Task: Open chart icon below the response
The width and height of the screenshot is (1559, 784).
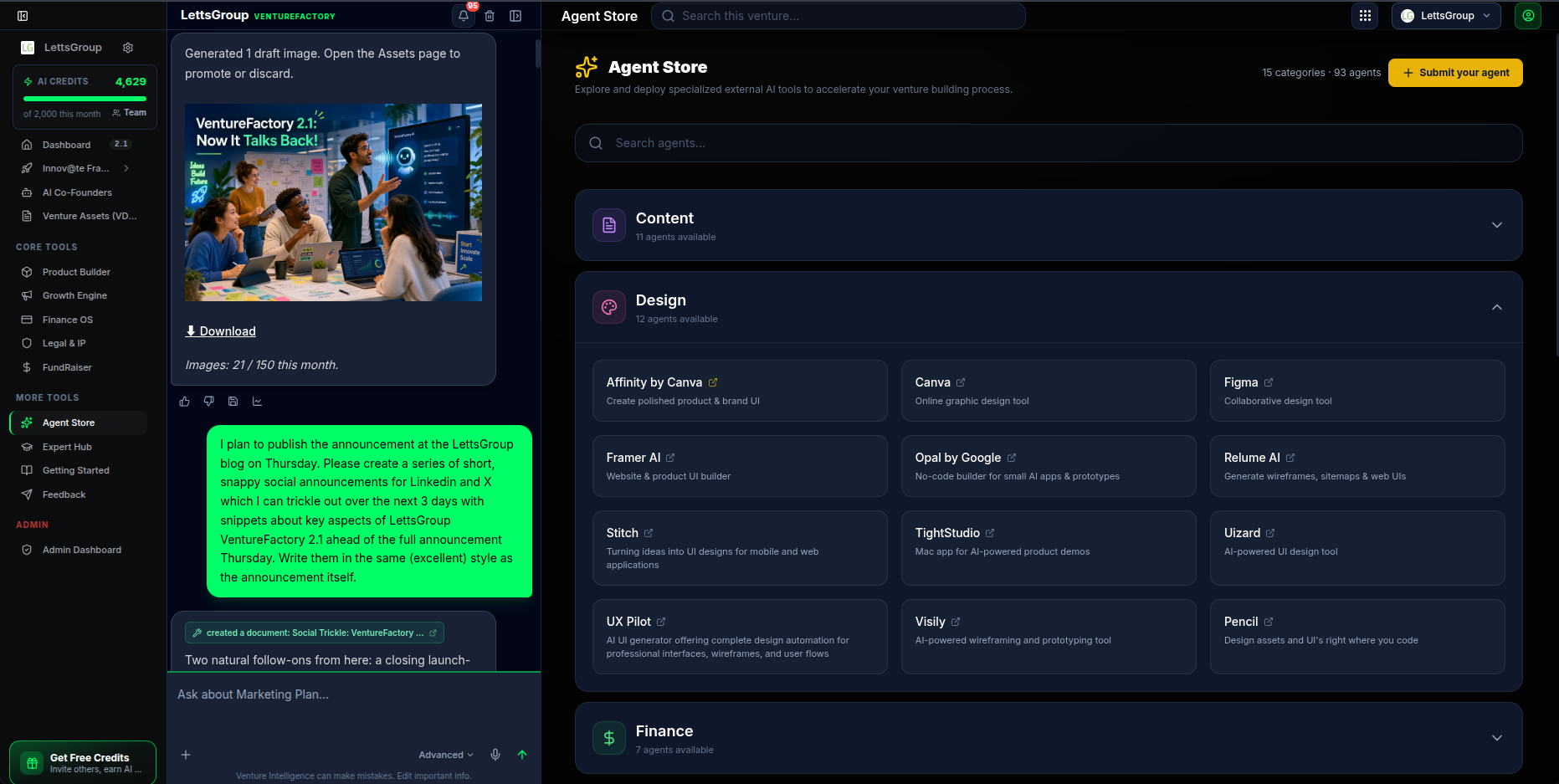Action: pos(257,402)
